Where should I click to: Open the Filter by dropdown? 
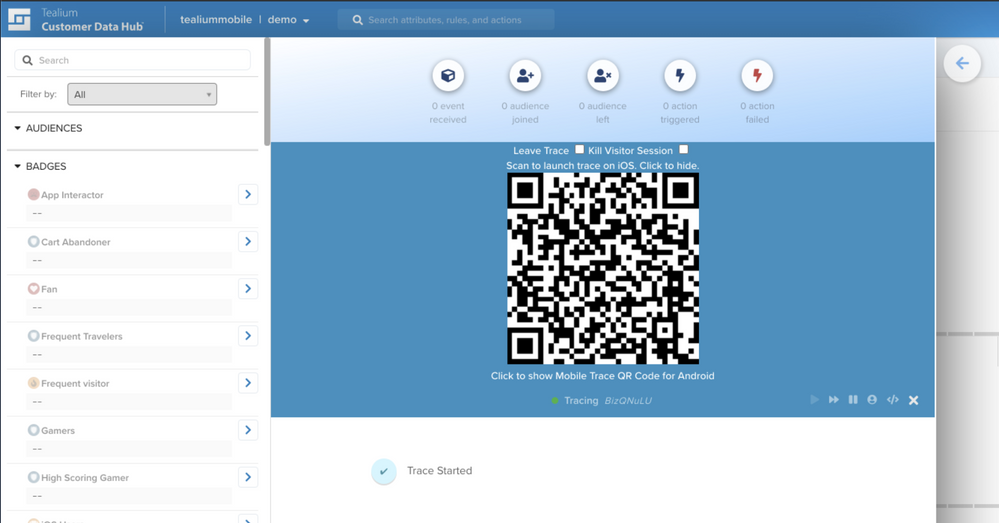(142, 94)
